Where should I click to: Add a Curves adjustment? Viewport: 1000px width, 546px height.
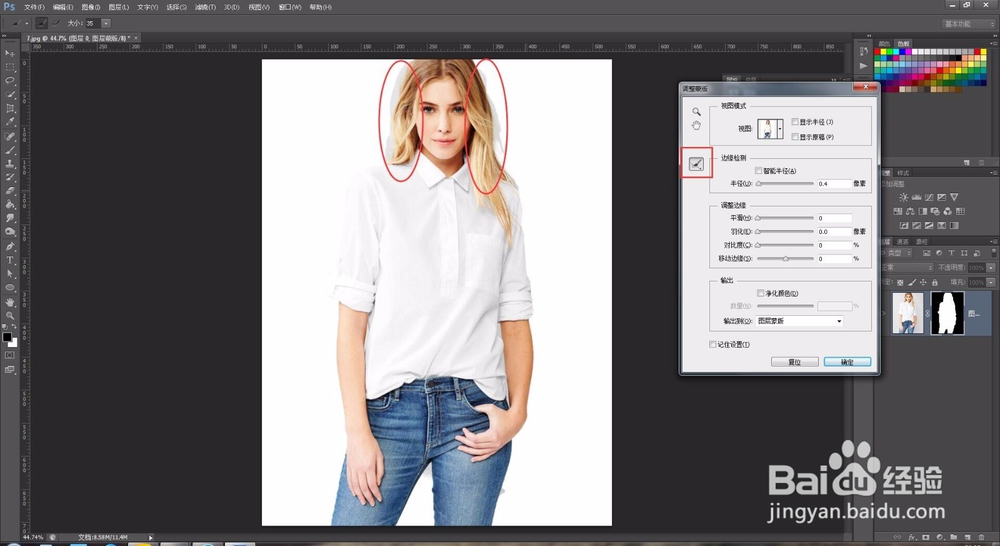click(929, 197)
